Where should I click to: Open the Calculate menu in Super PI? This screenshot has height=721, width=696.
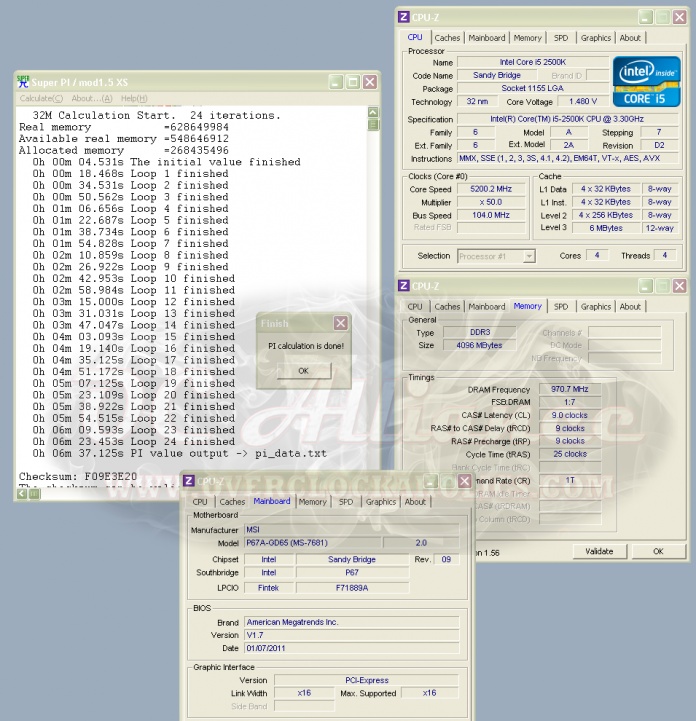click(41, 98)
